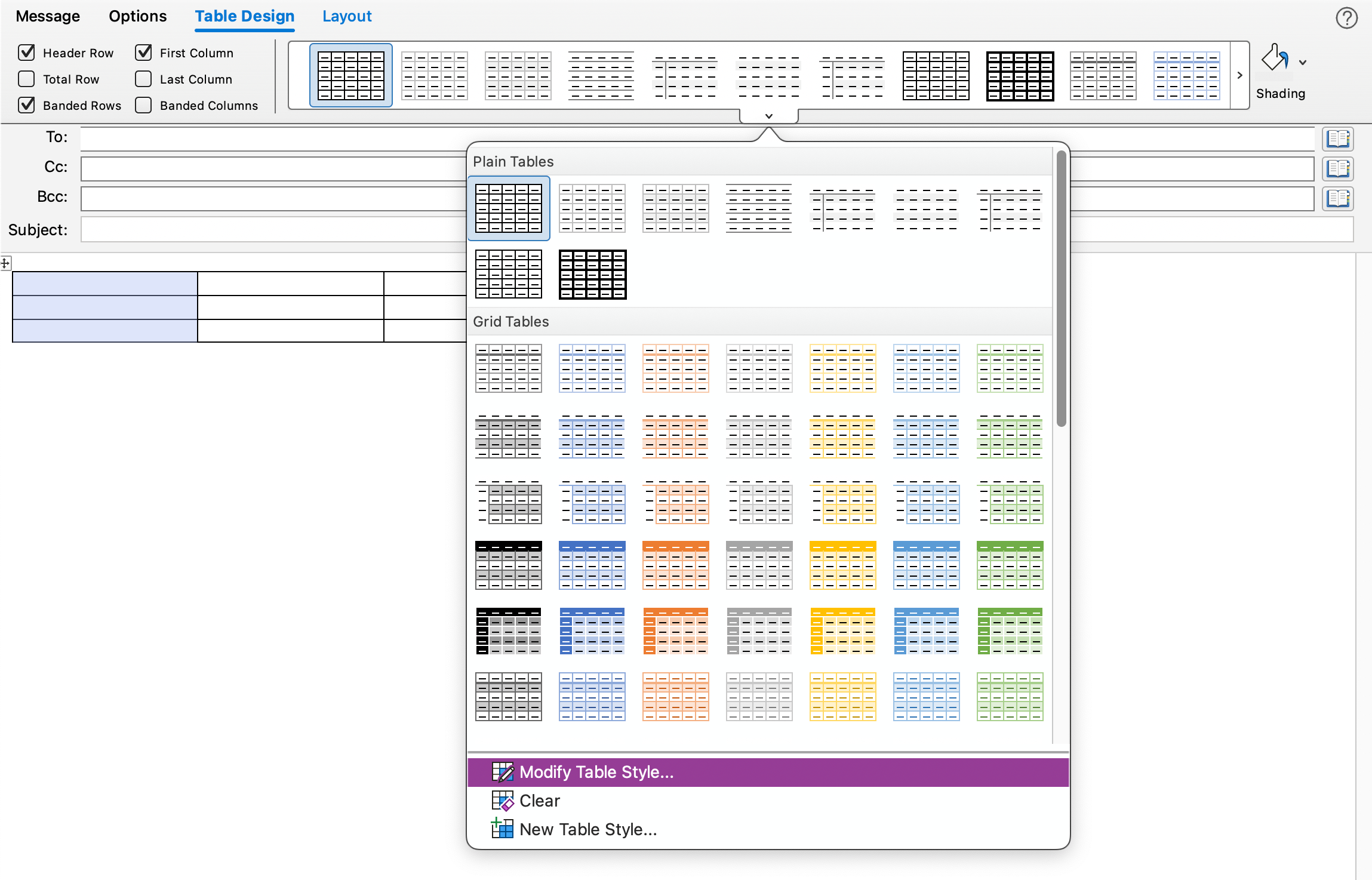The width and height of the screenshot is (1372, 880).
Task: Choose orange header Grid Table style in fourth row
Action: [x=676, y=565]
